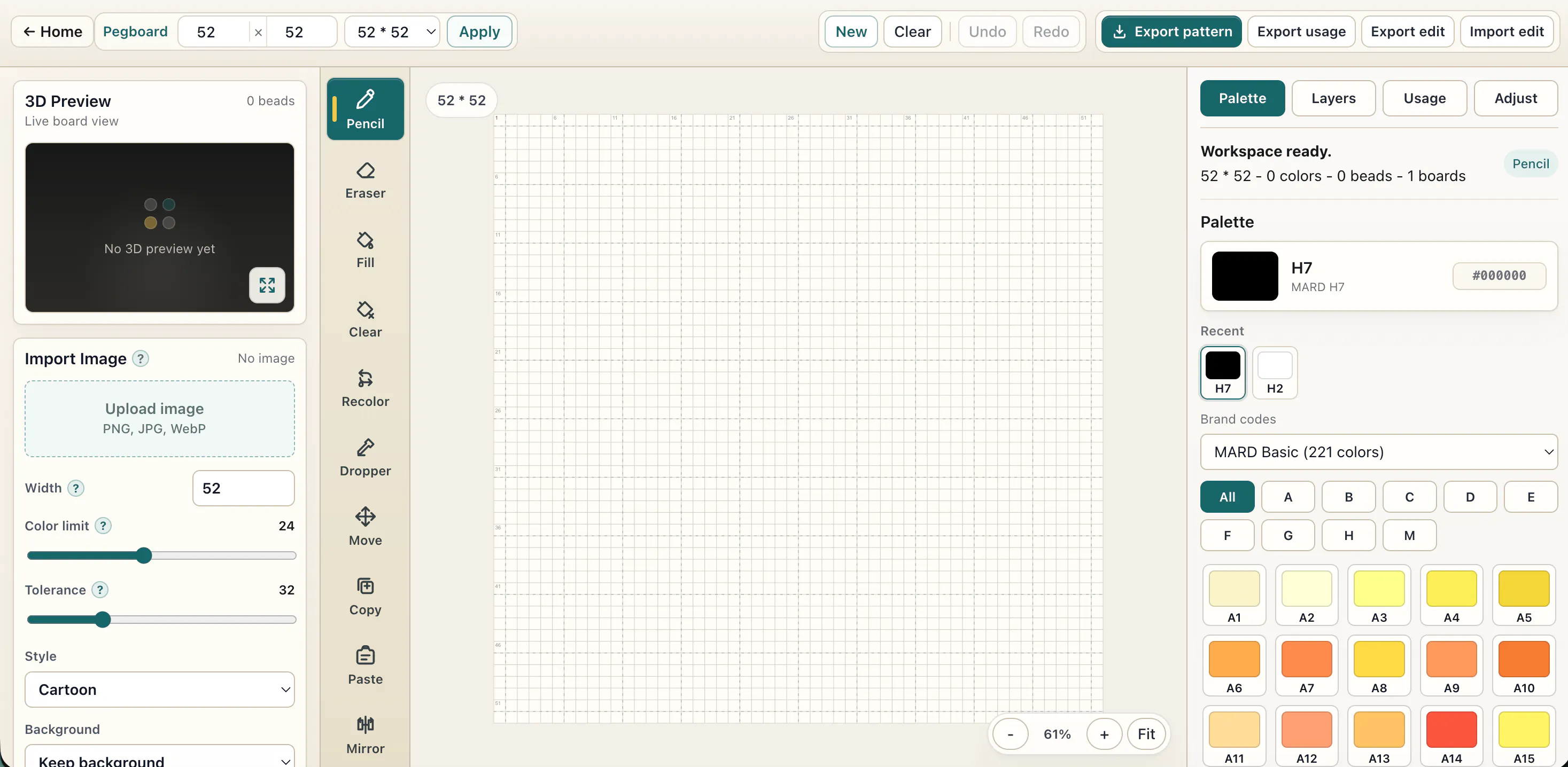1568x767 pixels.
Task: Activate the Recolor tool
Action: (365, 388)
